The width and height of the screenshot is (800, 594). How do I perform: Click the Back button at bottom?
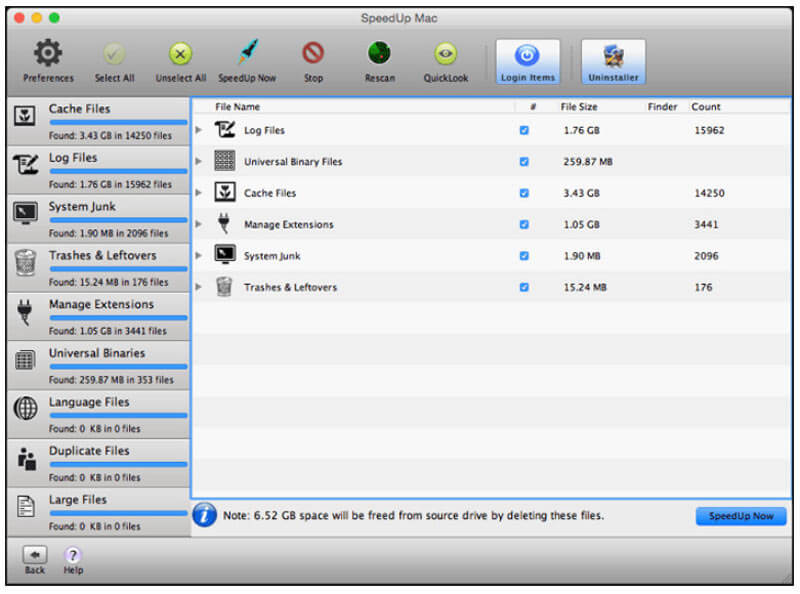pyautogui.click(x=34, y=558)
